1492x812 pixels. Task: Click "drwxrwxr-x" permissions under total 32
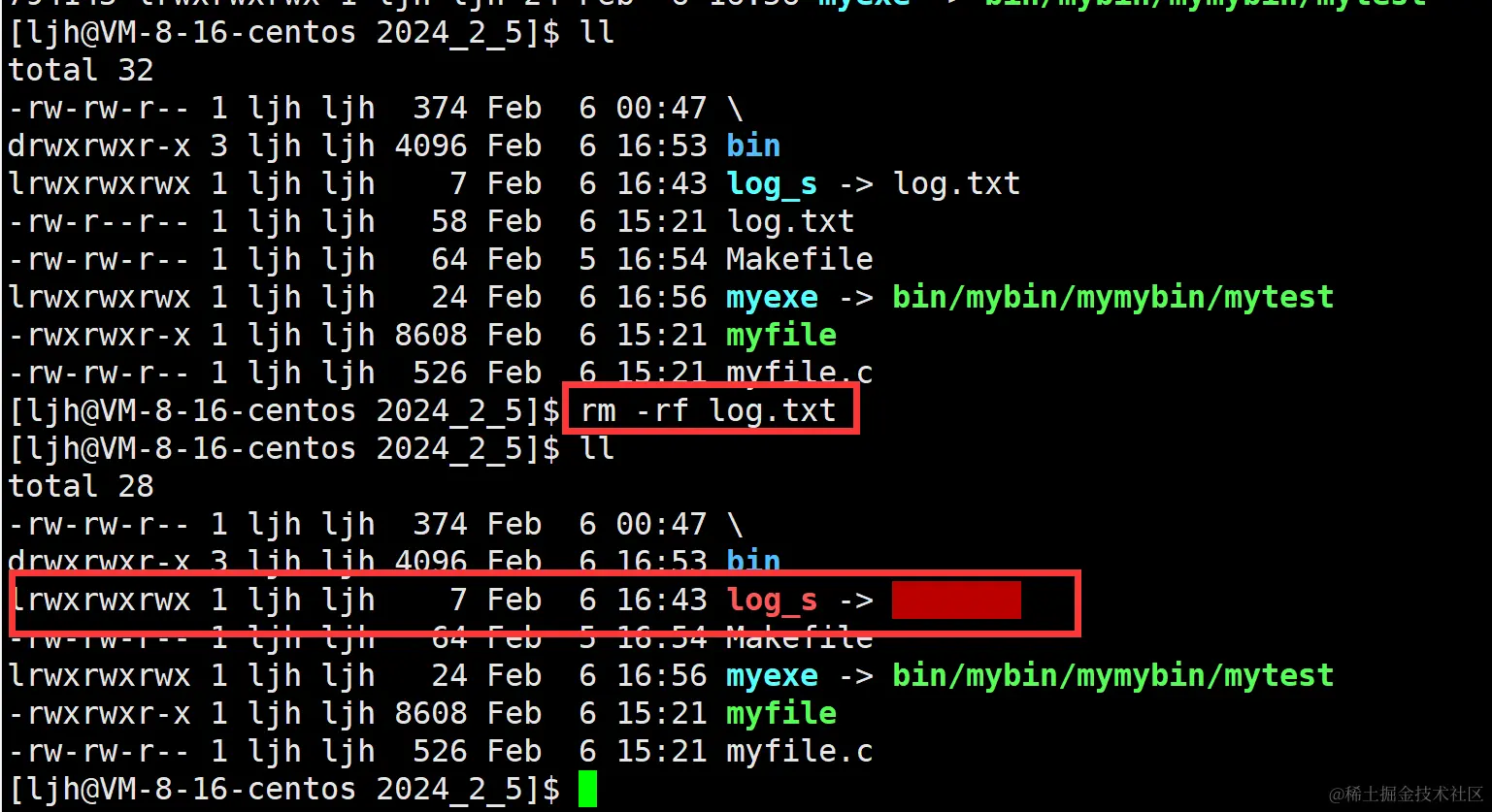point(99,146)
